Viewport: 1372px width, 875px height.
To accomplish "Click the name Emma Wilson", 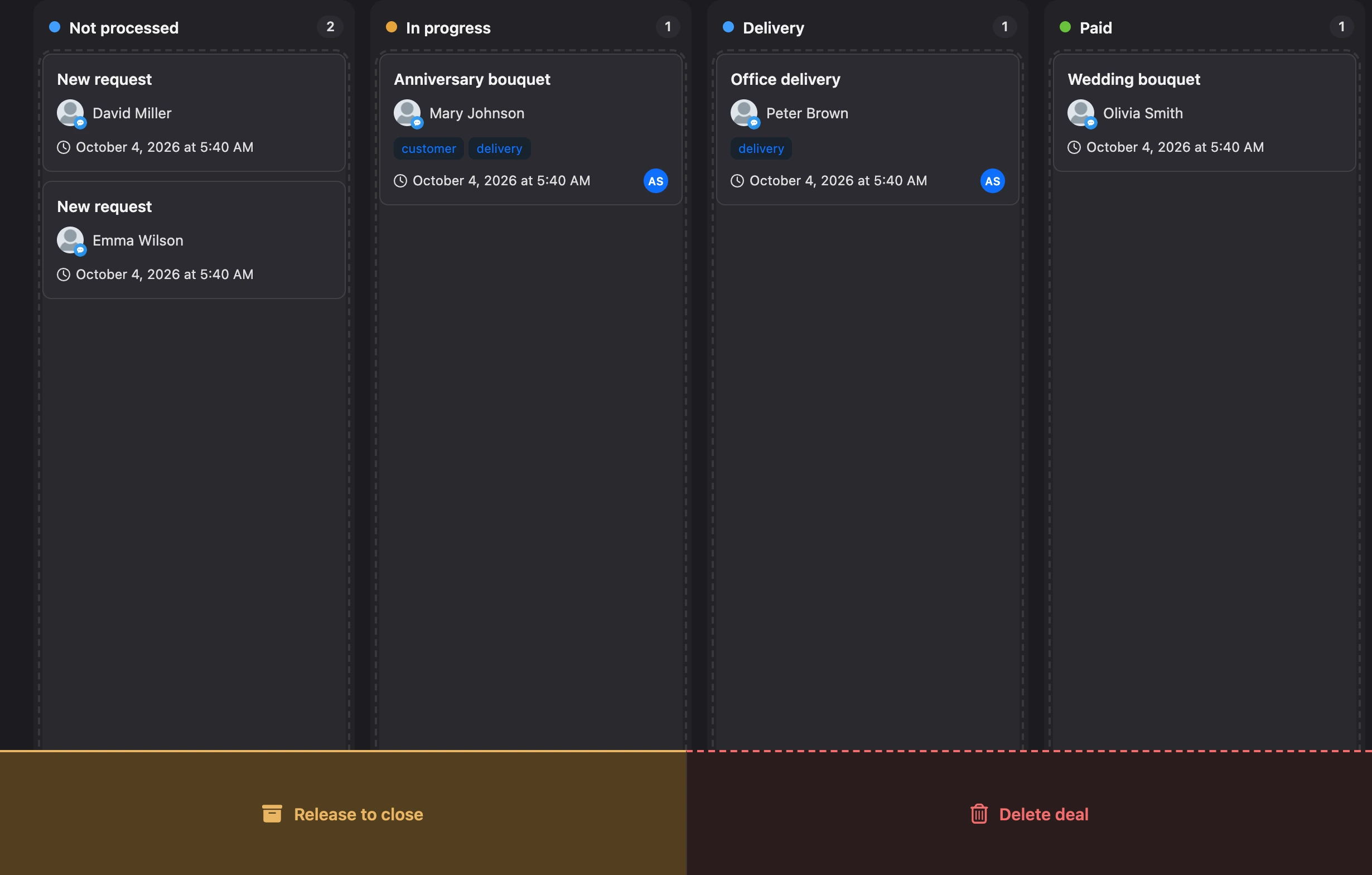I will [137, 240].
